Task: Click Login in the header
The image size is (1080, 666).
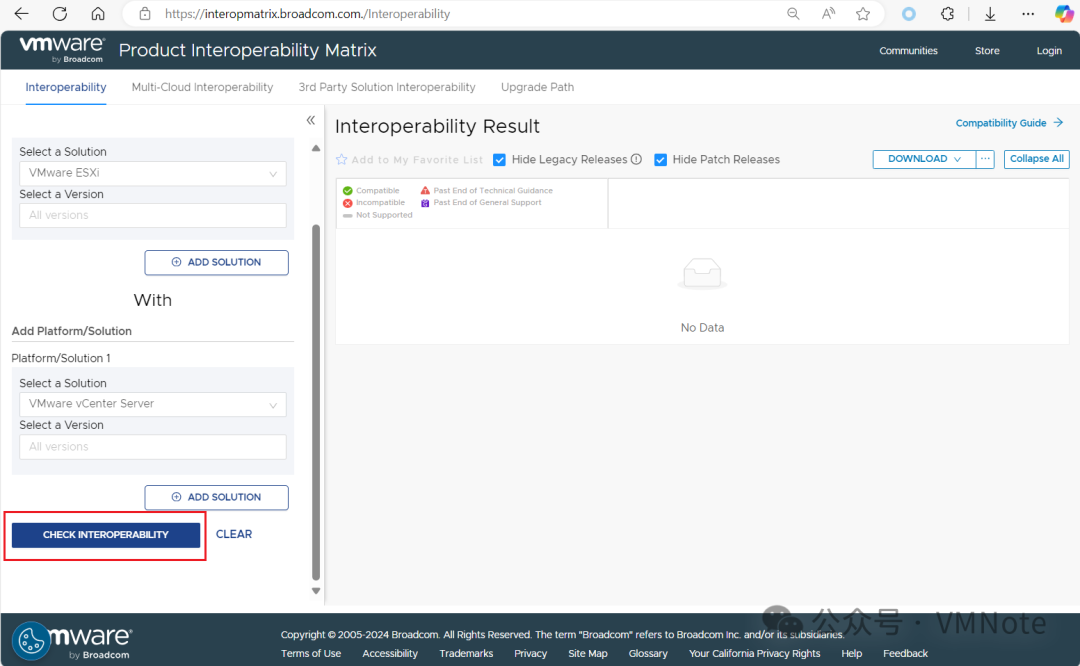Action: click(x=1049, y=51)
